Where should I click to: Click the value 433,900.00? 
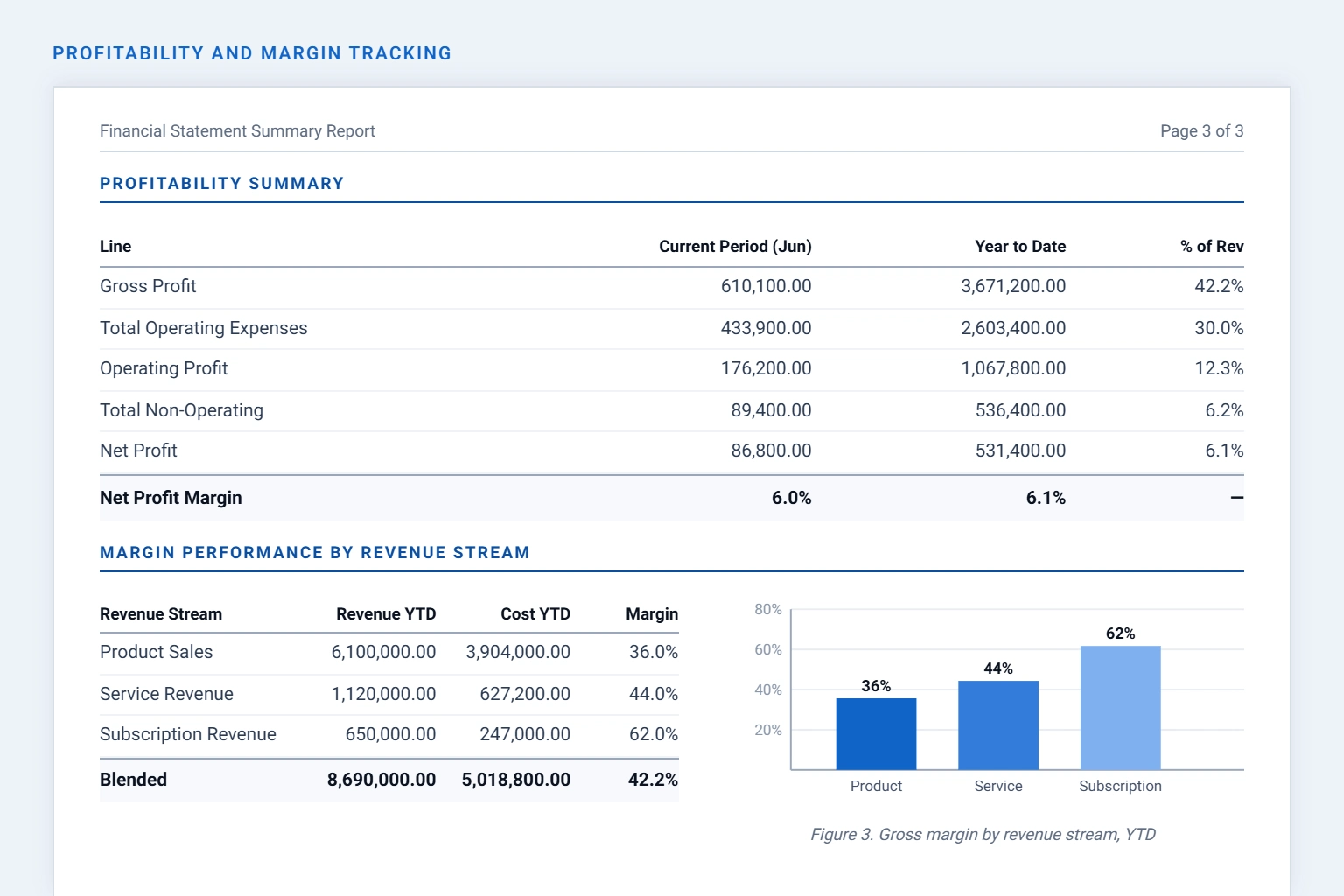(x=766, y=328)
